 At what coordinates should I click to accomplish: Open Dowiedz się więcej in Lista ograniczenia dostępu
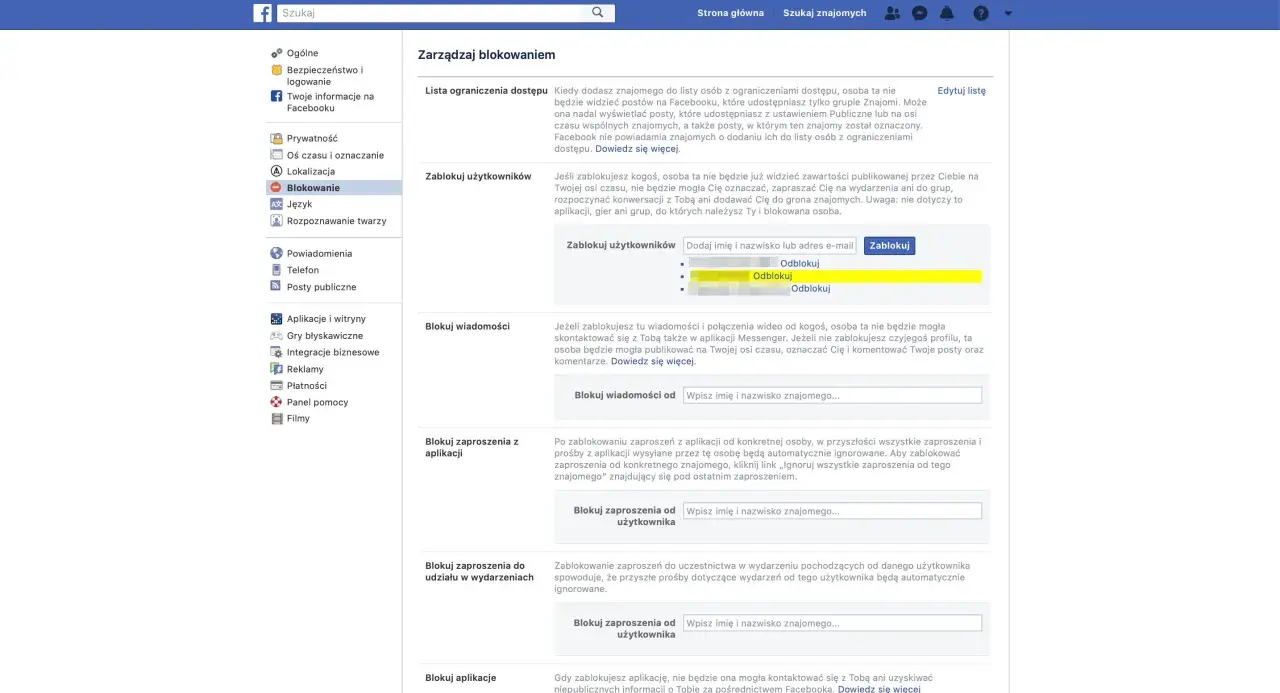(x=636, y=149)
